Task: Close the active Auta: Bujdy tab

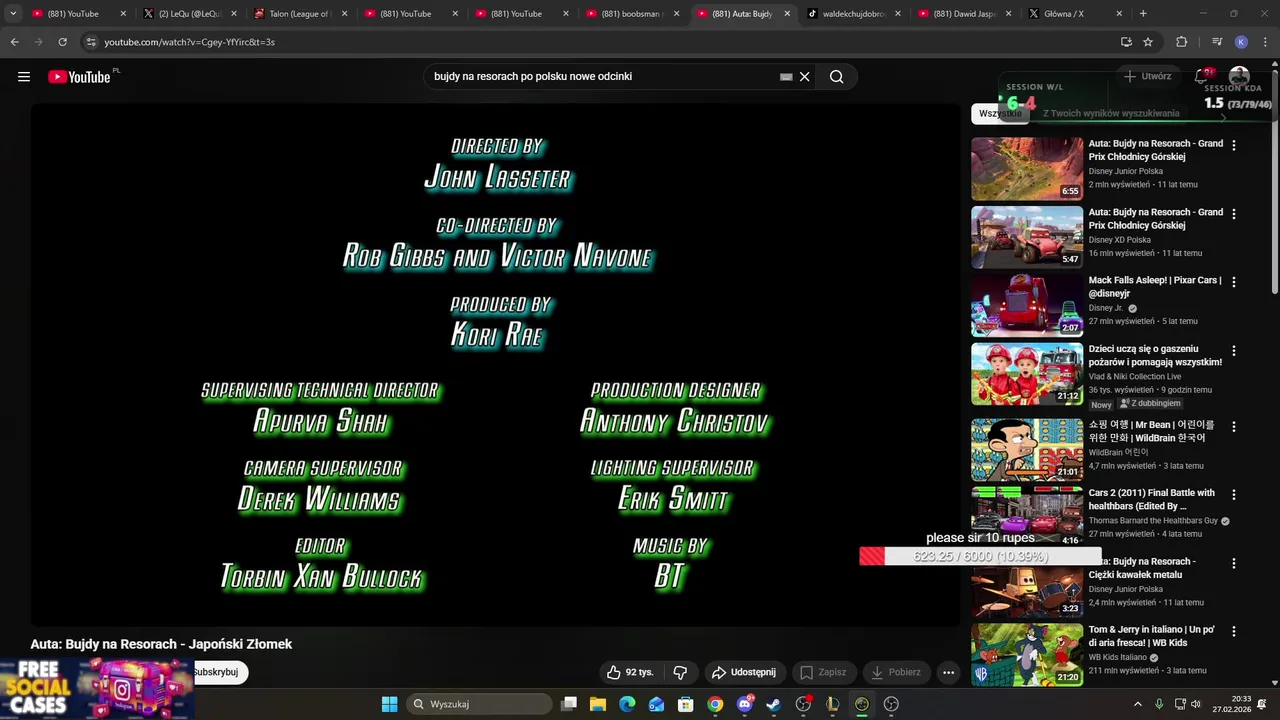Action: point(786,14)
